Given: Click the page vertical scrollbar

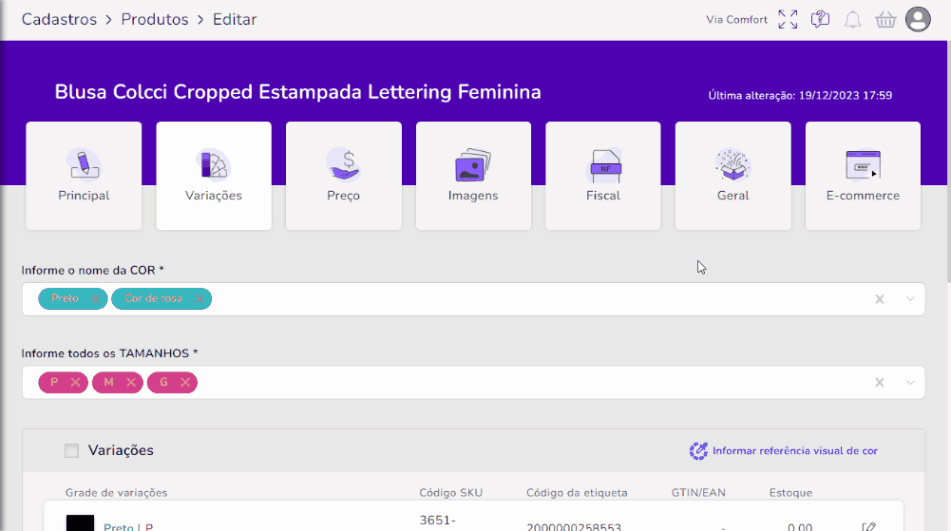Looking at the screenshot, I should [948, 161].
